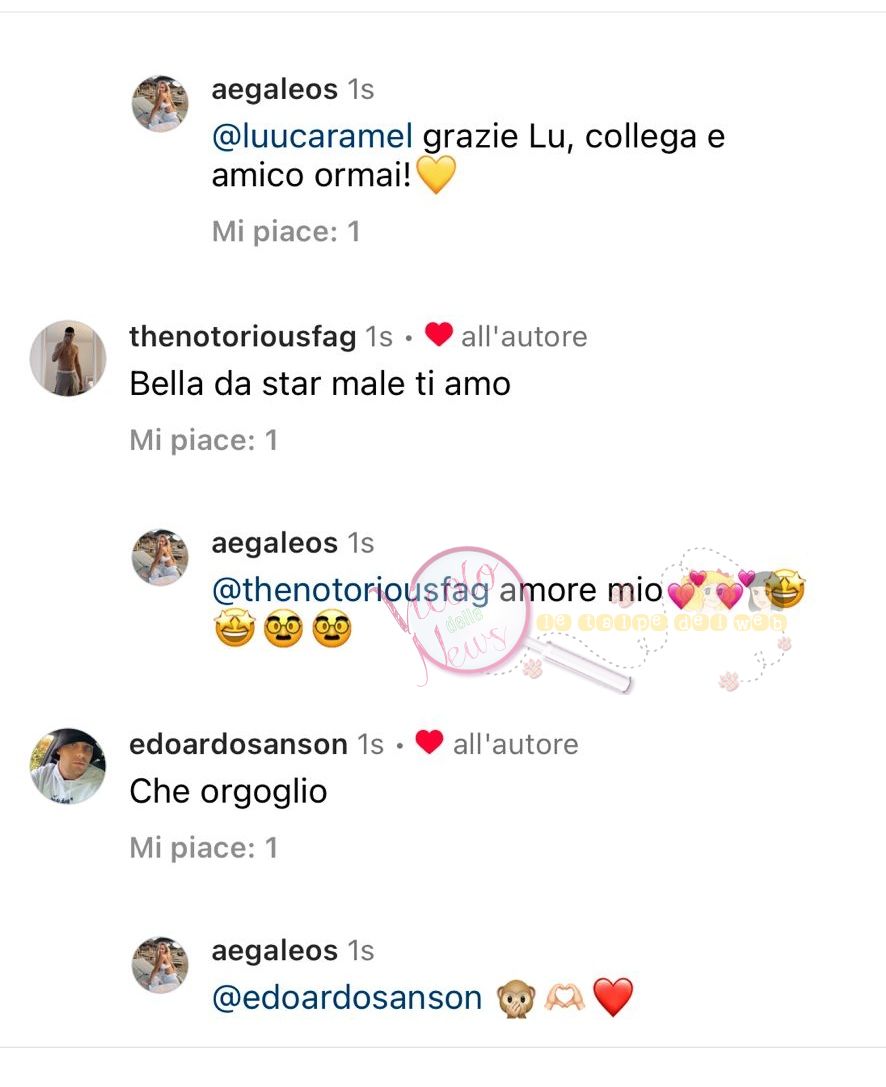Click the red heart beside thenotoriousfag comment
886x1087 pixels.
pyautogui.click(x=439, y=335)
